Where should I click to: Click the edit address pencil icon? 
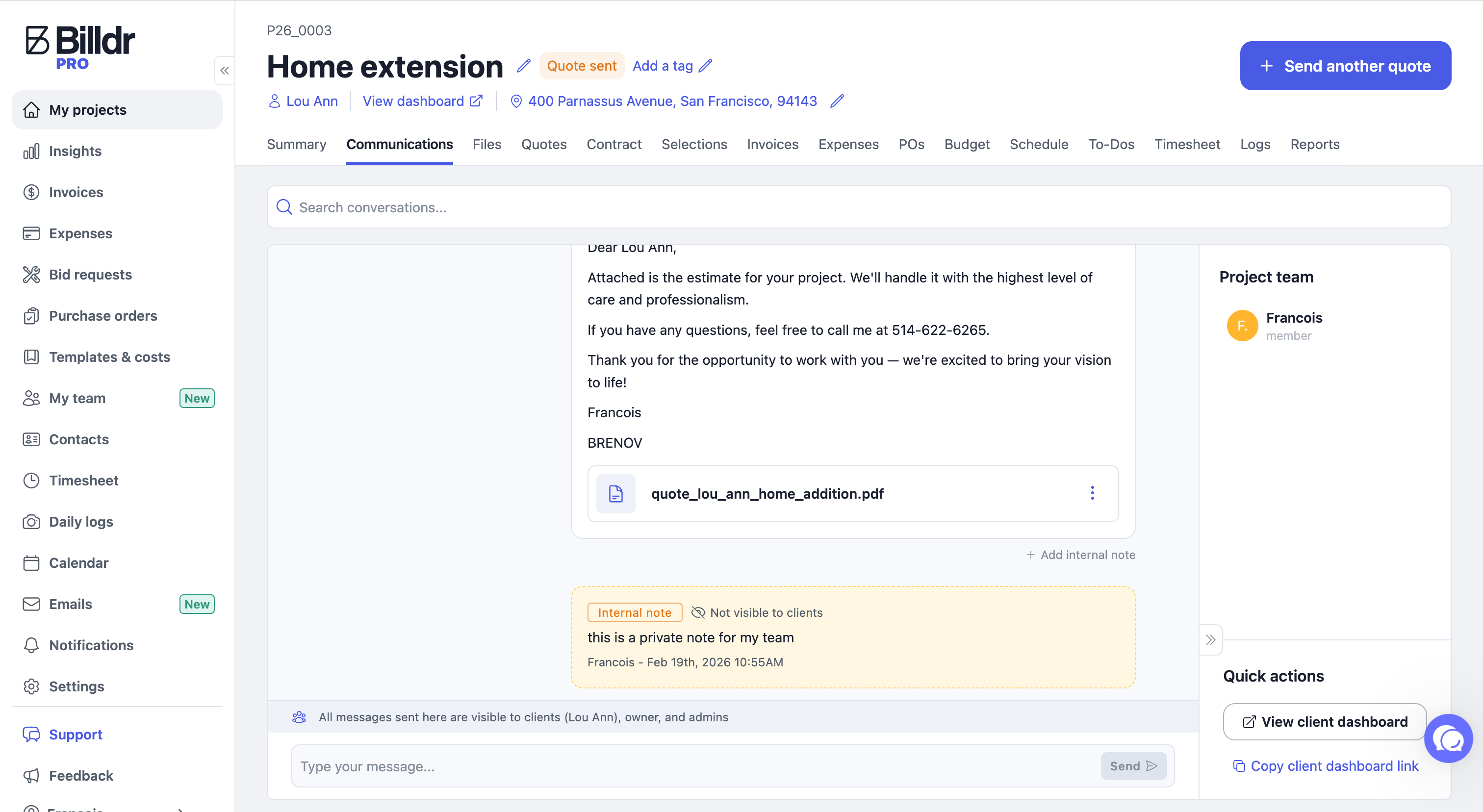click(x=837, y=101)
